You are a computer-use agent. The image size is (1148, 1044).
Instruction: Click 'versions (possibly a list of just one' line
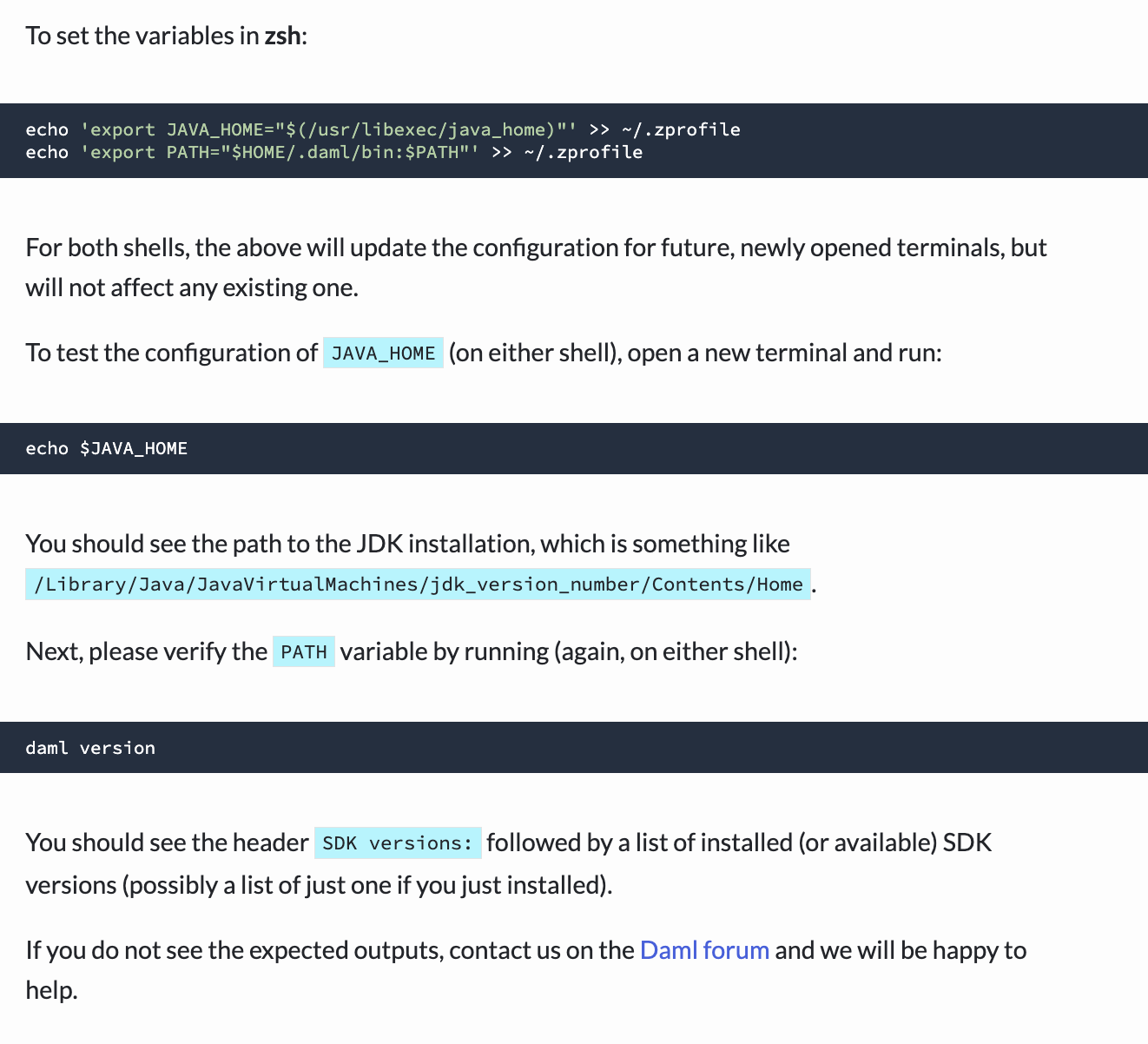pos(319,885)
